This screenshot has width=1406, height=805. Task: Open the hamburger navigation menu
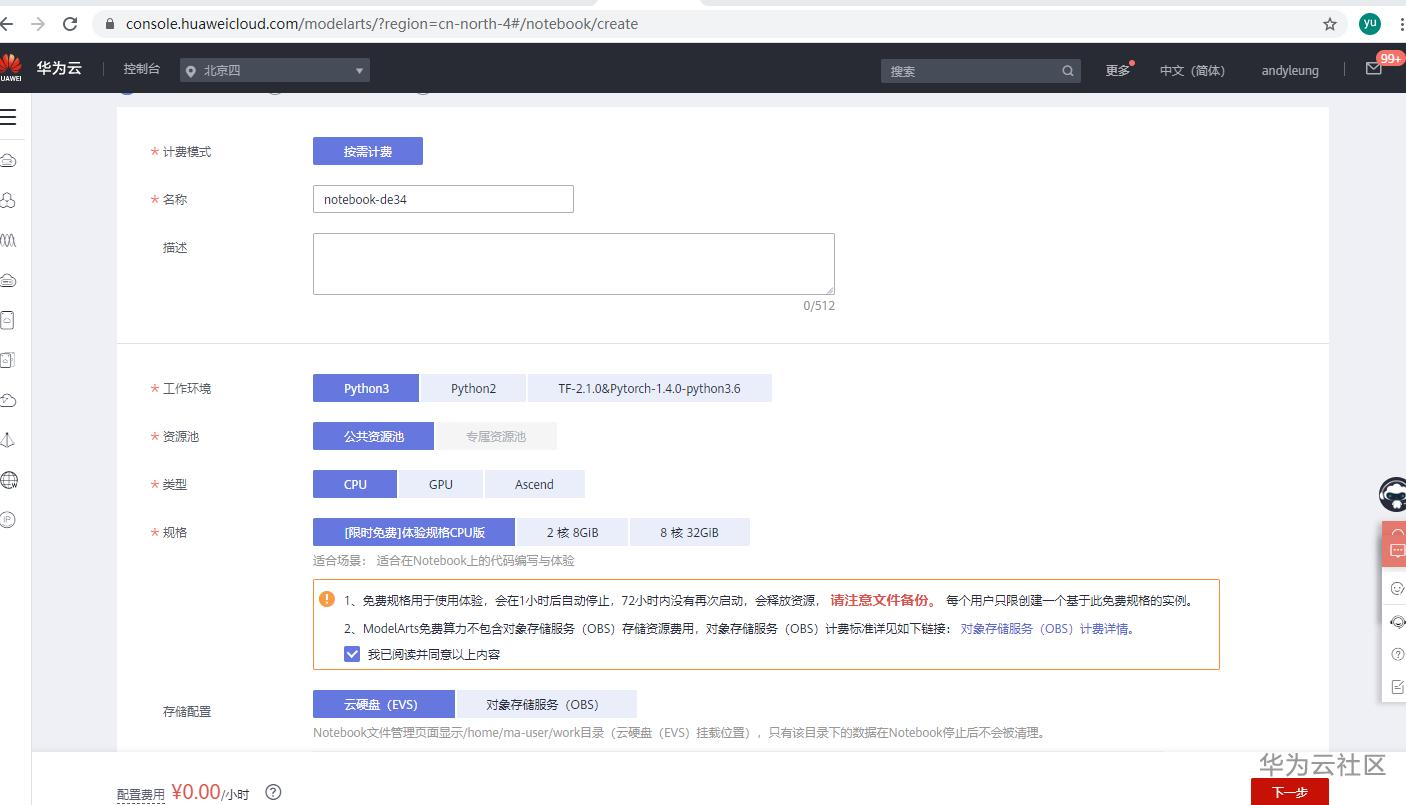pos(8,117)
